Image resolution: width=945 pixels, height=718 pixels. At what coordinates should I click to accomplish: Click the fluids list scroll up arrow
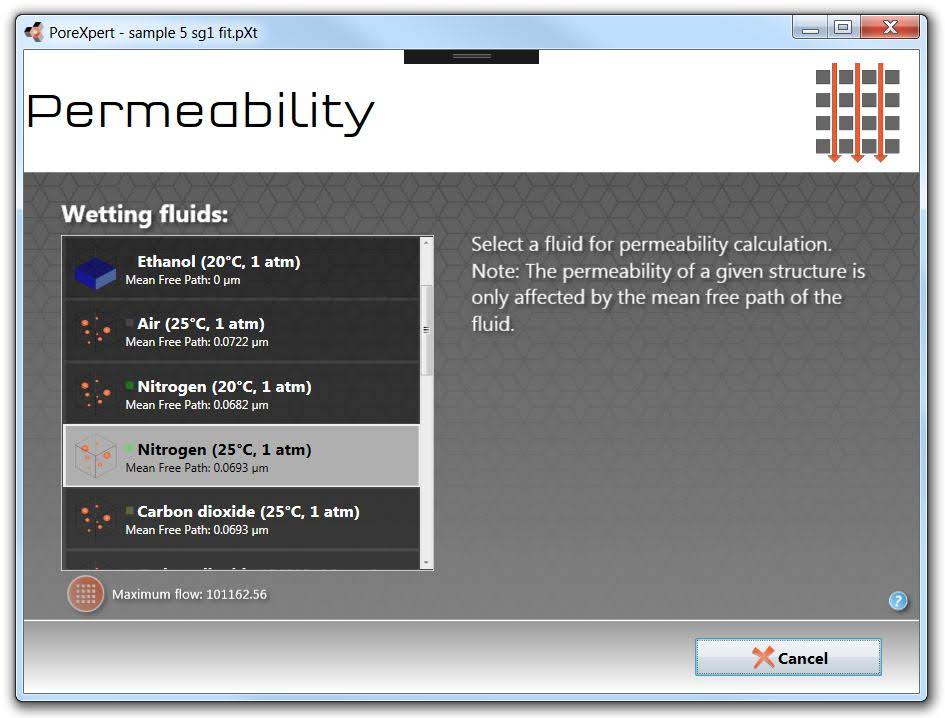[x=426, y=243]
